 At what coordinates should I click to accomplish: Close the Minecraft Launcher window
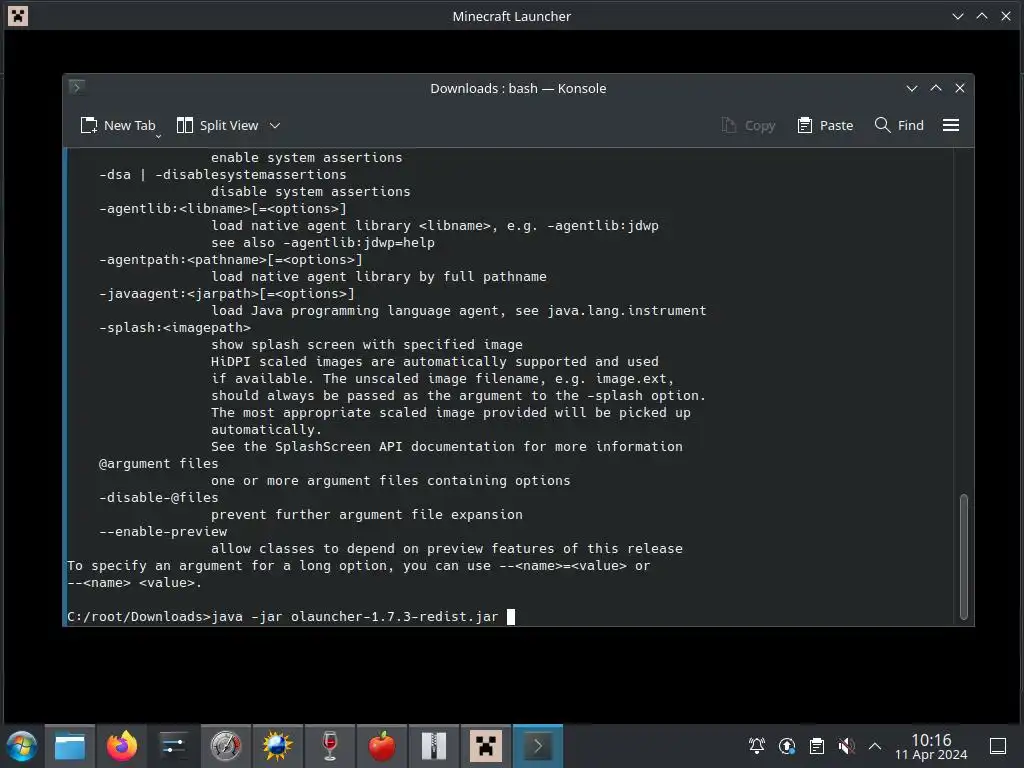coord(1006,16)
